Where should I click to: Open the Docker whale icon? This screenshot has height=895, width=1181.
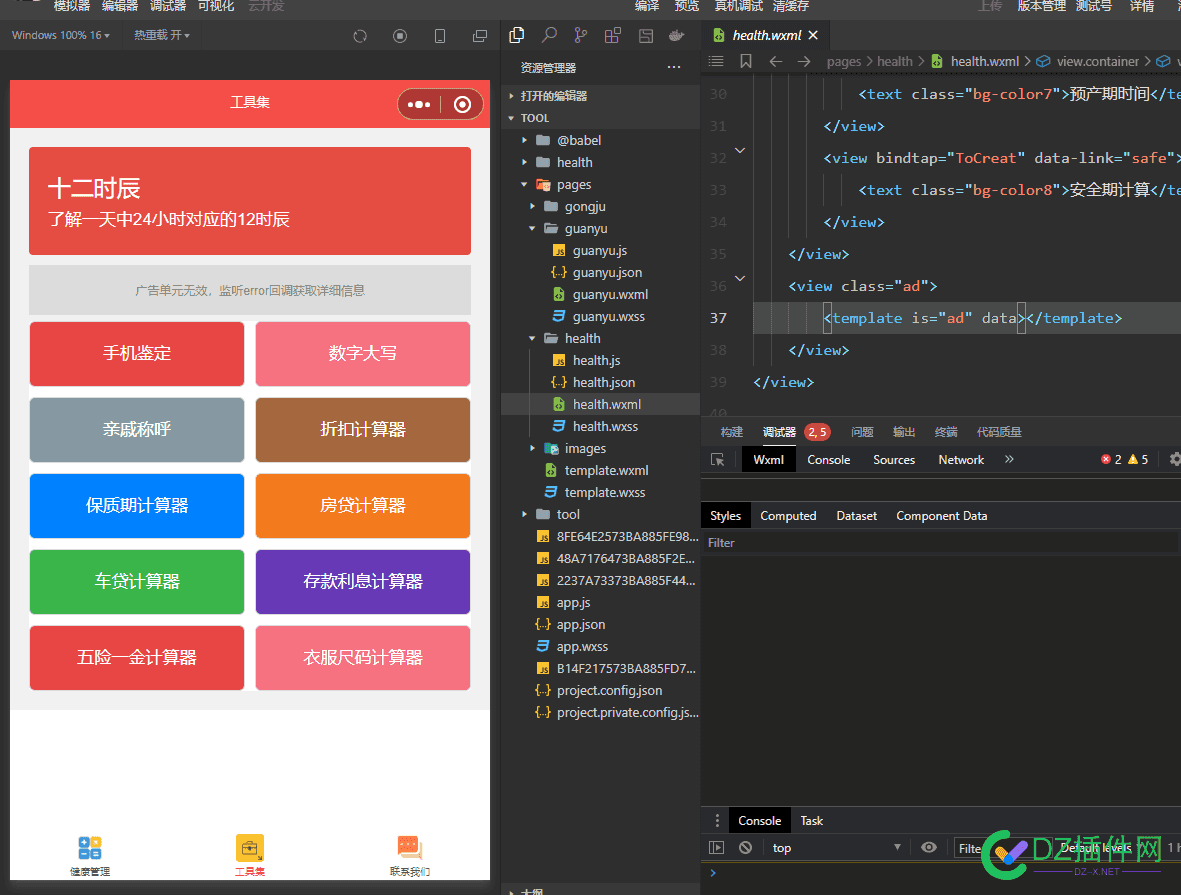point(676,35)
